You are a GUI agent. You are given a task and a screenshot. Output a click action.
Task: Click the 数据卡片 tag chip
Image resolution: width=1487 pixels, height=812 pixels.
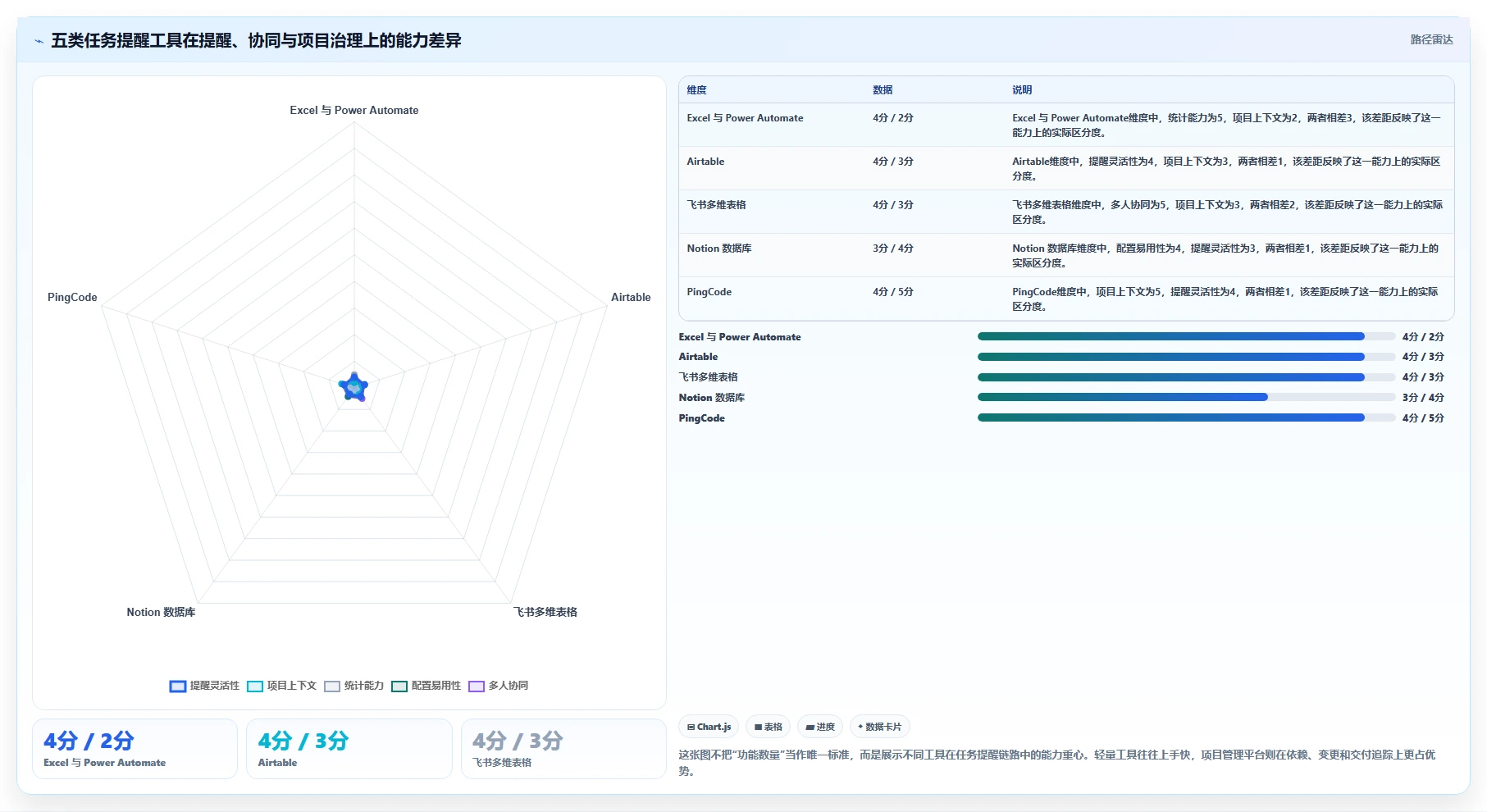880,727
